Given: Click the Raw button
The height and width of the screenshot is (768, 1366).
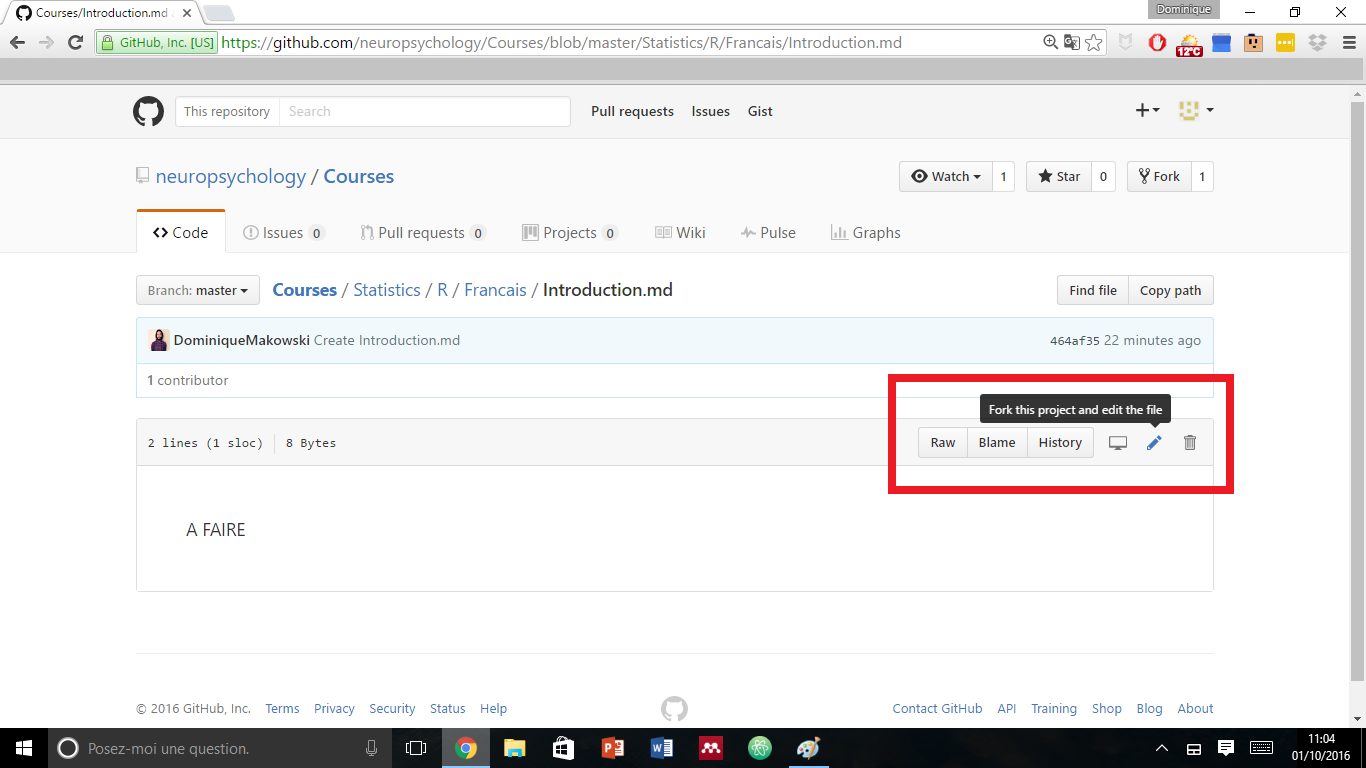Looking at the screenshot, I should (943, 442).
